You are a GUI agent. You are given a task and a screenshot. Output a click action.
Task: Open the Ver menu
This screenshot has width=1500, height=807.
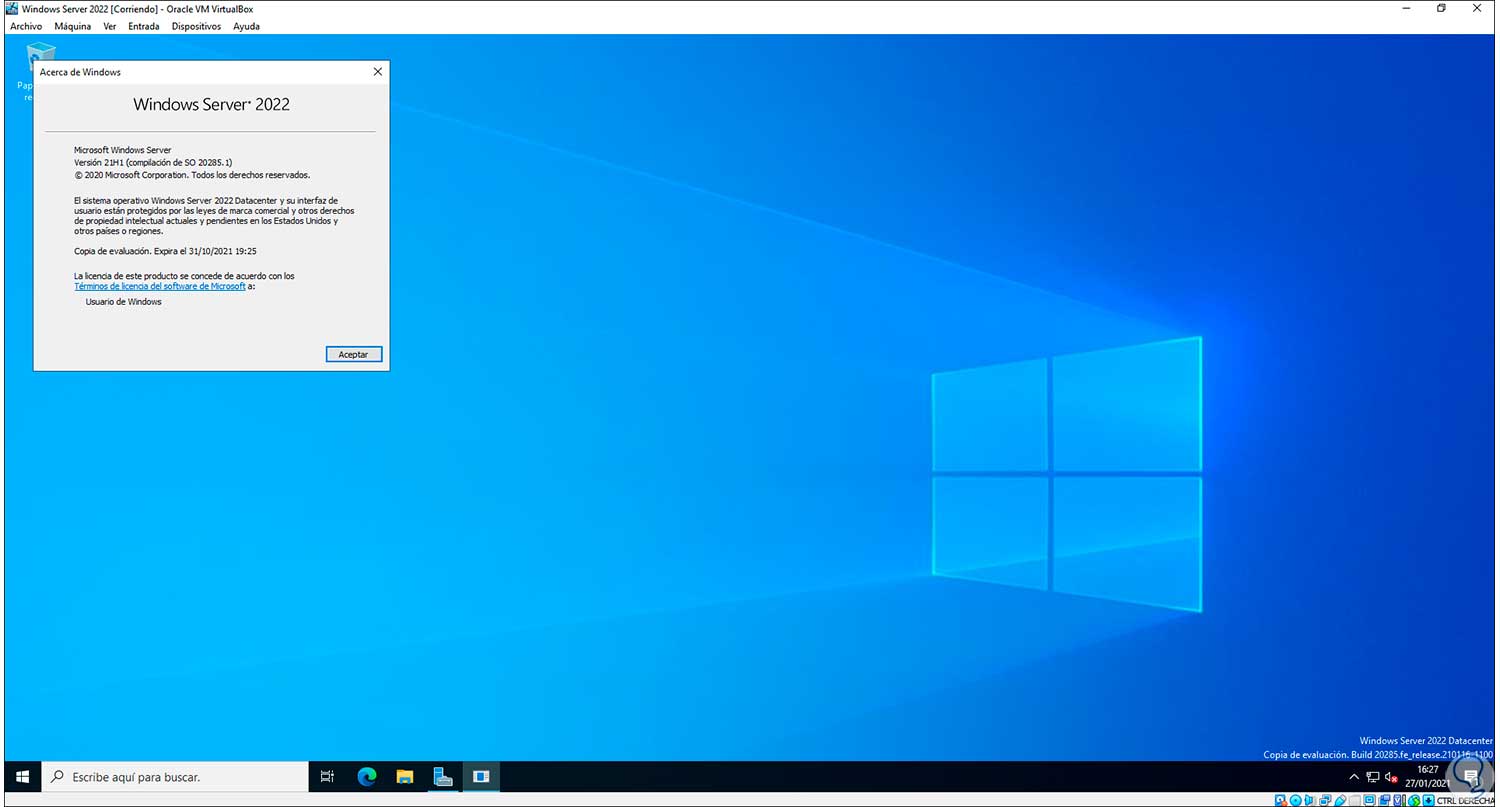point(110,26)
